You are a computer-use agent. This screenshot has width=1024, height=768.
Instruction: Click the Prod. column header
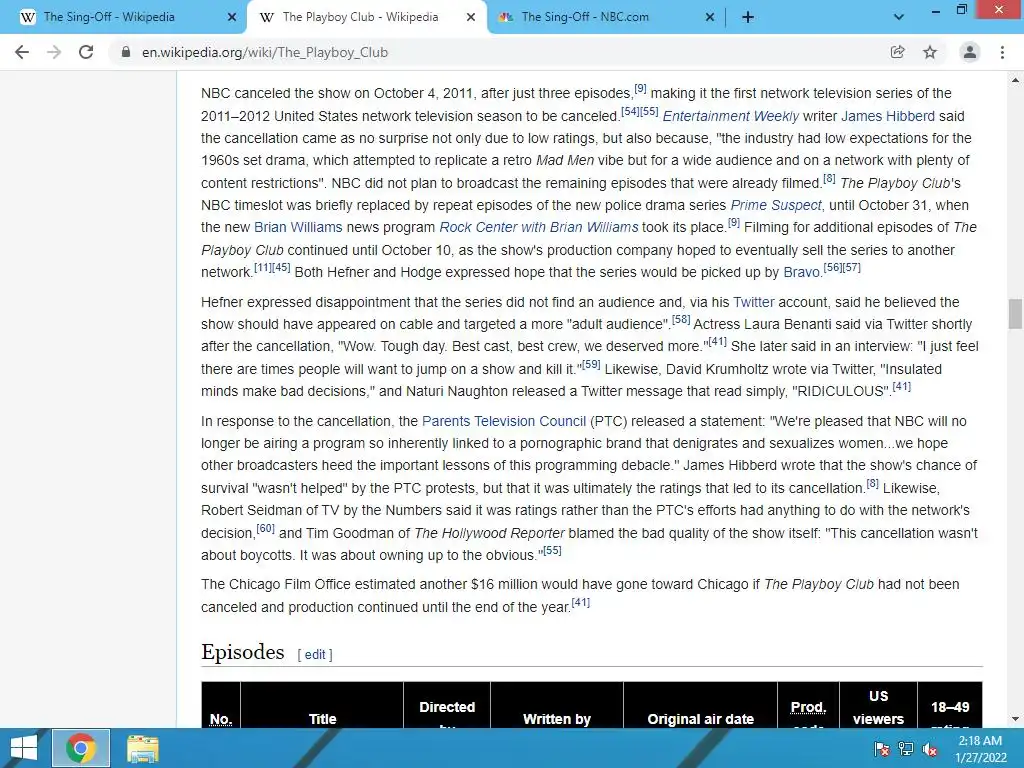(x=808, y=707)
